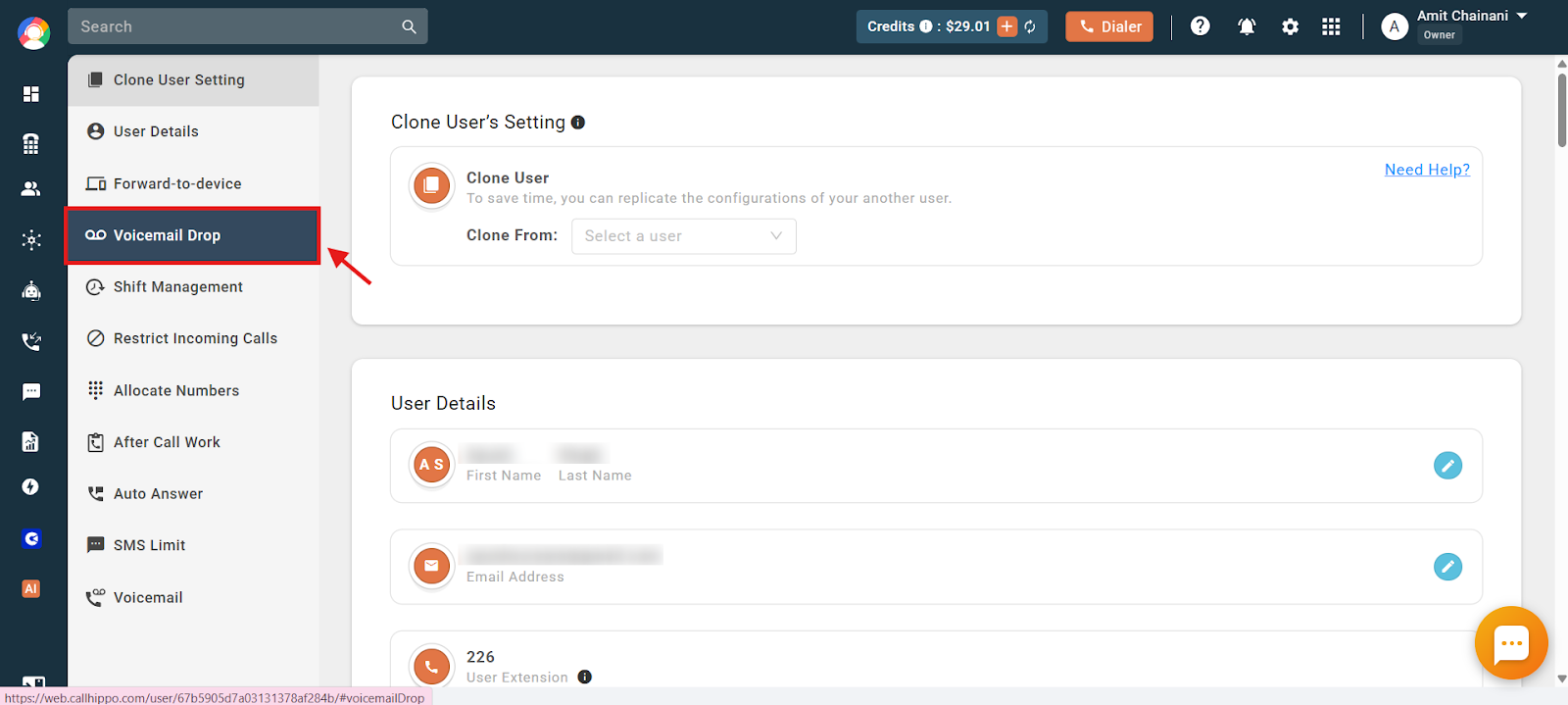Open the users/team icon in sidebar
The height and width of the screenshot is (705, 1568).
[31, 189]
